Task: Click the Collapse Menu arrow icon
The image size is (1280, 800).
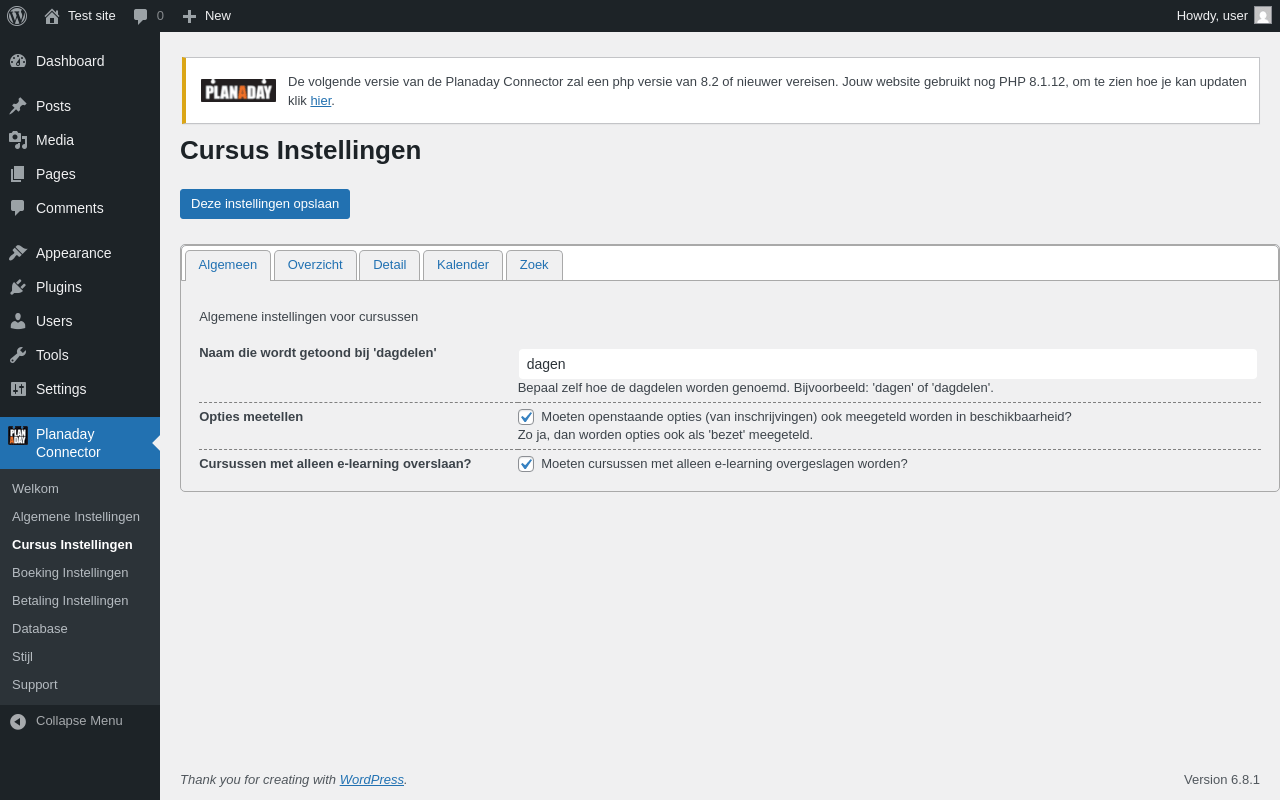Action: 18,721
